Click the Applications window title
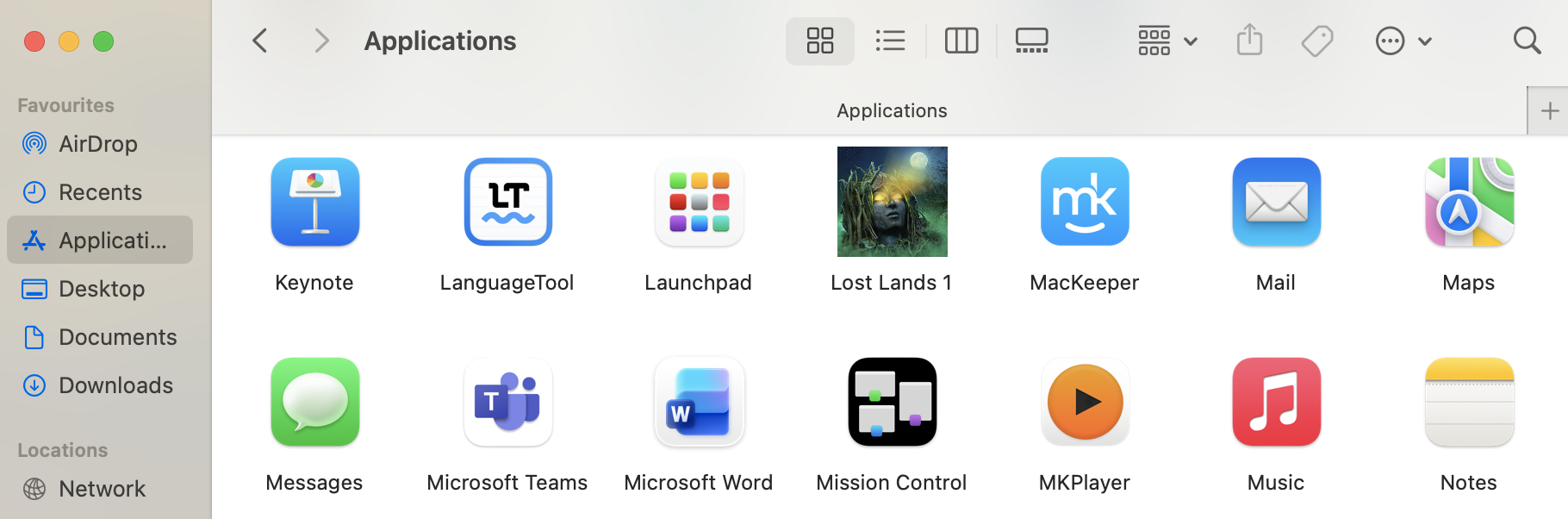 [x=440, y=41]
